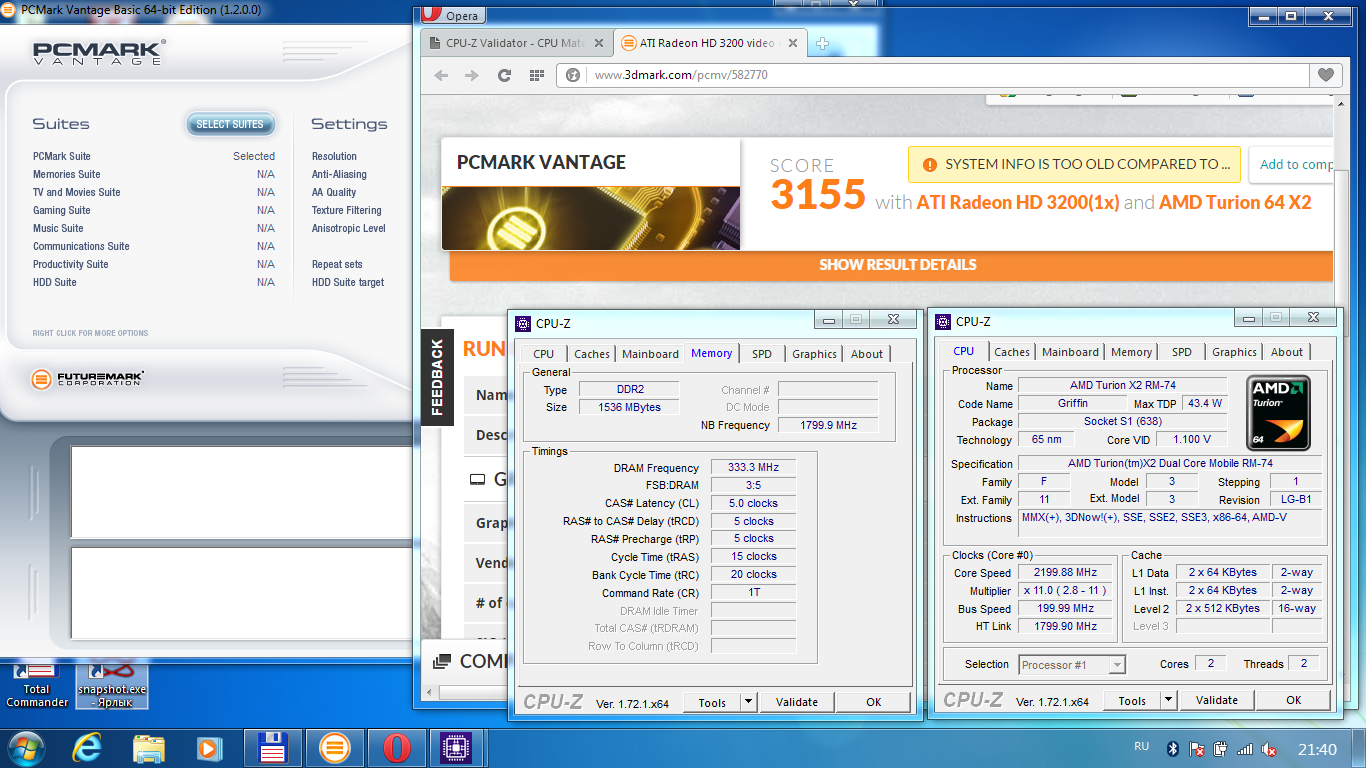Screen dimensions: 1366x768
Task: Close the CPU-Z Validator browser tab
Action: (598, 43)
